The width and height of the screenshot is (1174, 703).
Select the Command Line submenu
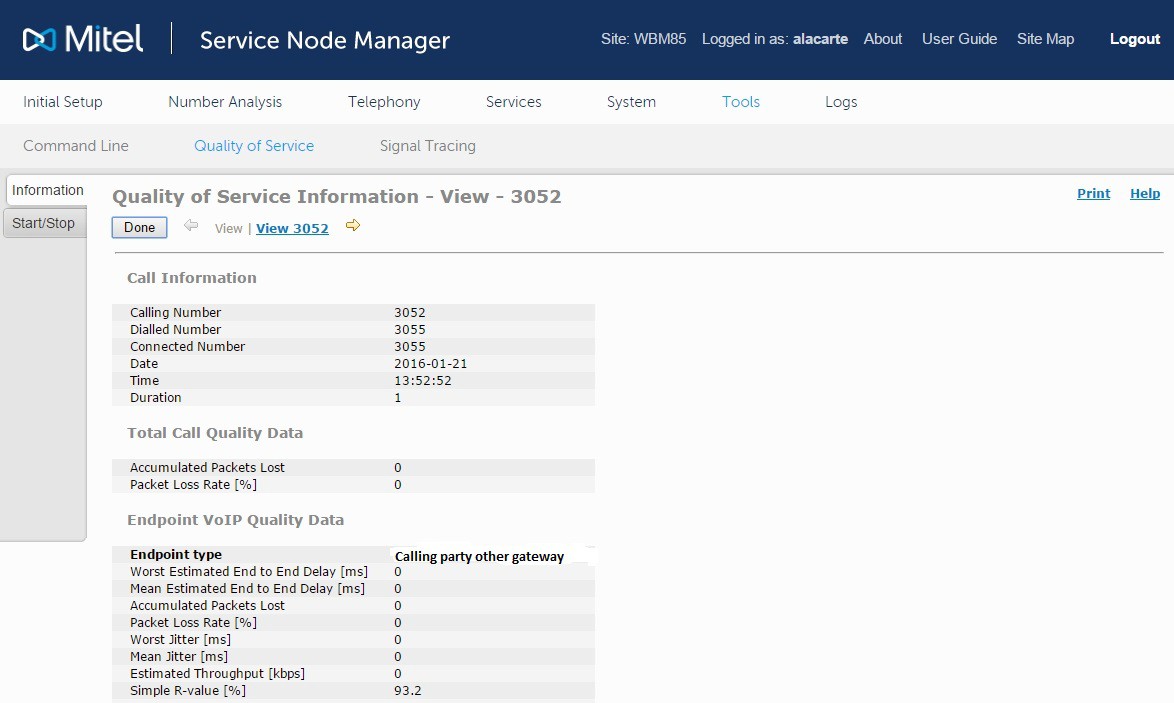(76, 146)
